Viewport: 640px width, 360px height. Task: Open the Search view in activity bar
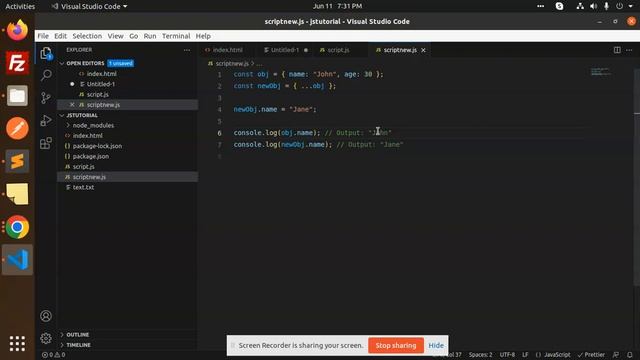click(46, 75)
